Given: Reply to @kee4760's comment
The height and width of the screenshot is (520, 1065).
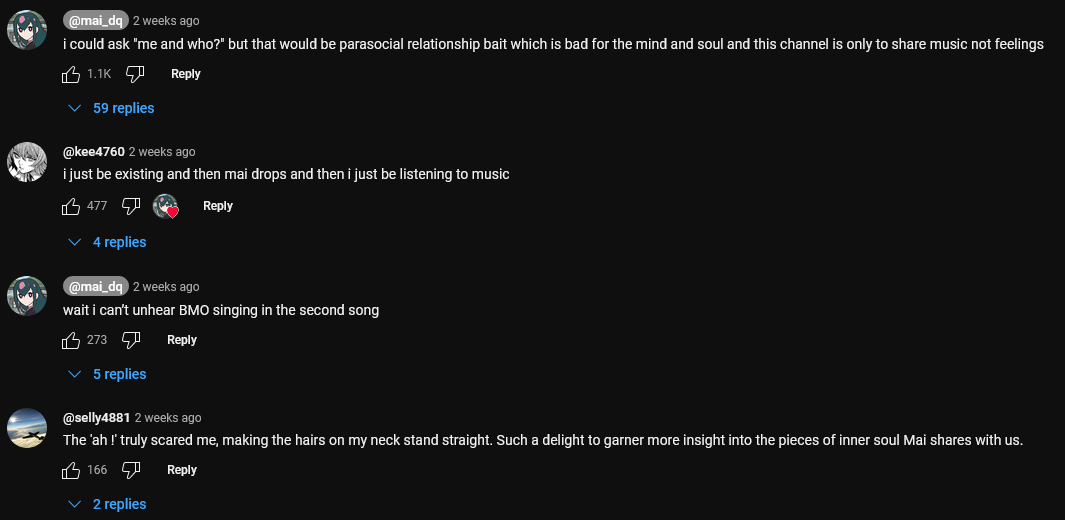Looking at the screenshot, I should click(217, 206).
